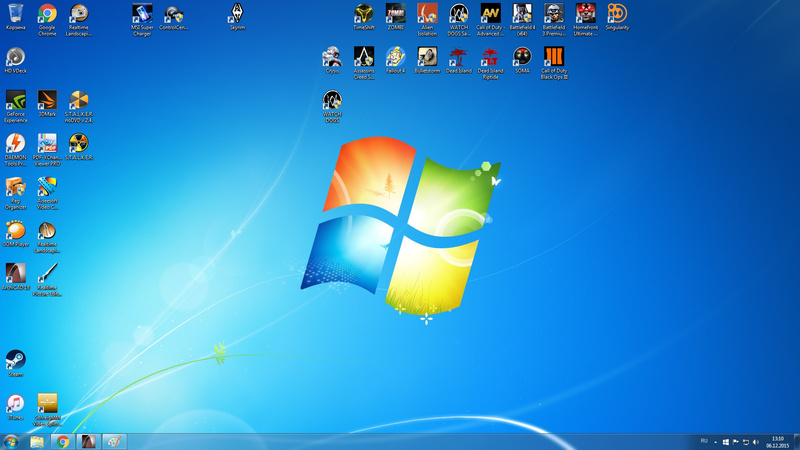Select the GeForce Experience icon
The width and height of the screenshot is (800, 450).
point(15,101)
